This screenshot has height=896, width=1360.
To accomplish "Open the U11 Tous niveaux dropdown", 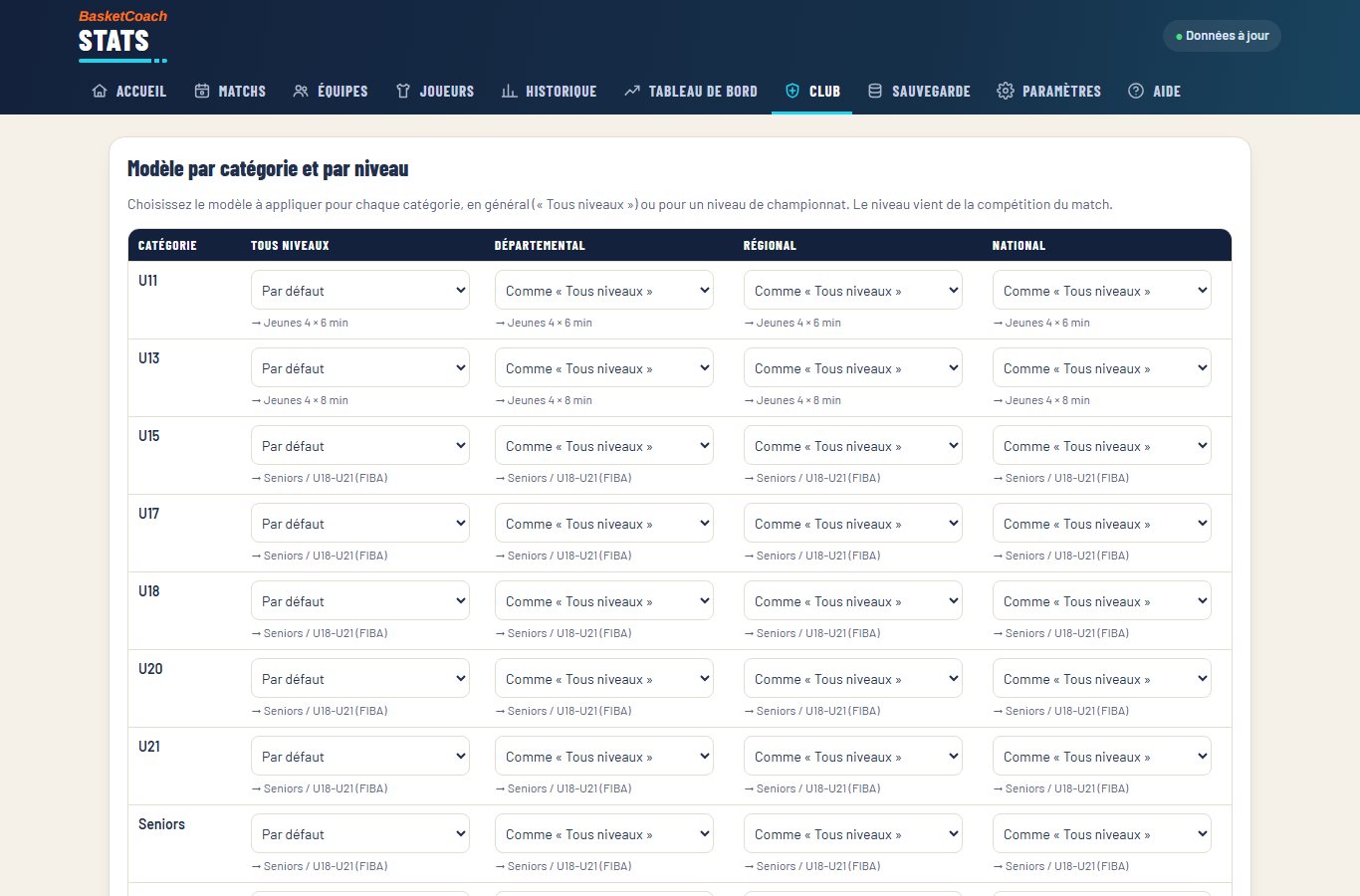I will 360,291.
